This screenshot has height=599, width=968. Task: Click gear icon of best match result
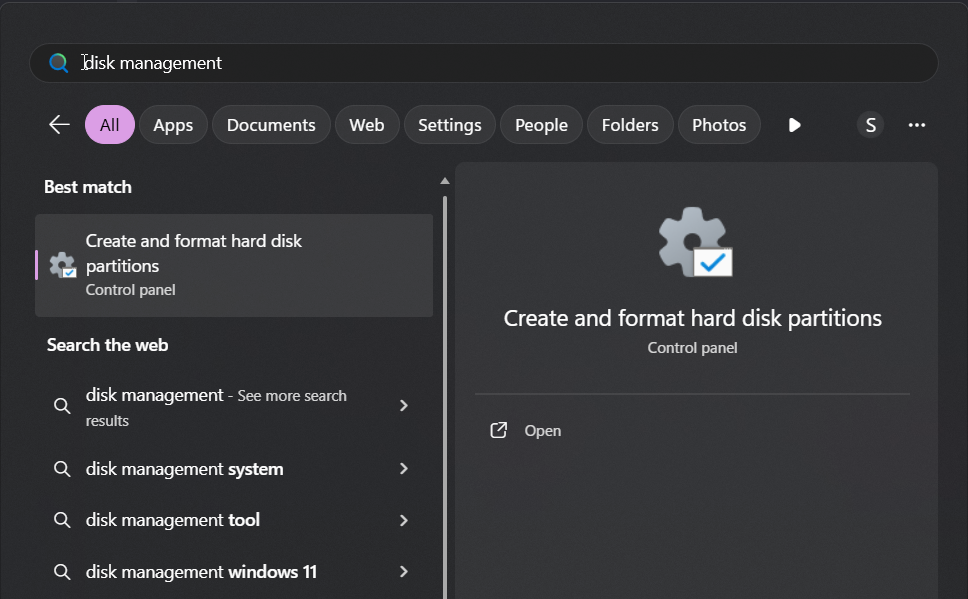[63, 266]
